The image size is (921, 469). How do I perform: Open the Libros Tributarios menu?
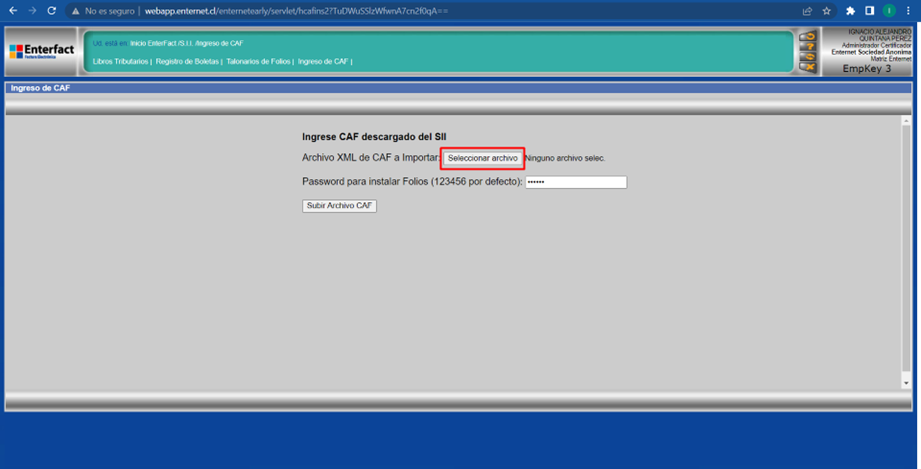pyautogui.click(x=120, y=62)
